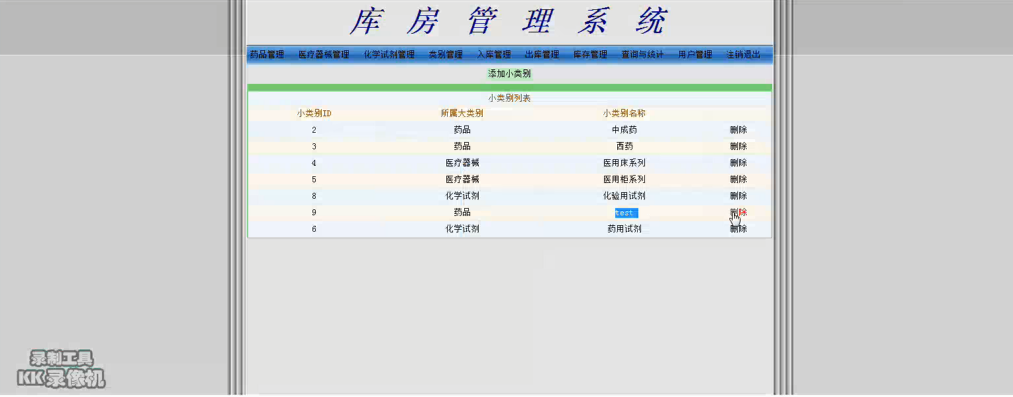Open the 医疗器械管理 menu
Viewport: 1013px width, 397px height.
click(324, 55)
